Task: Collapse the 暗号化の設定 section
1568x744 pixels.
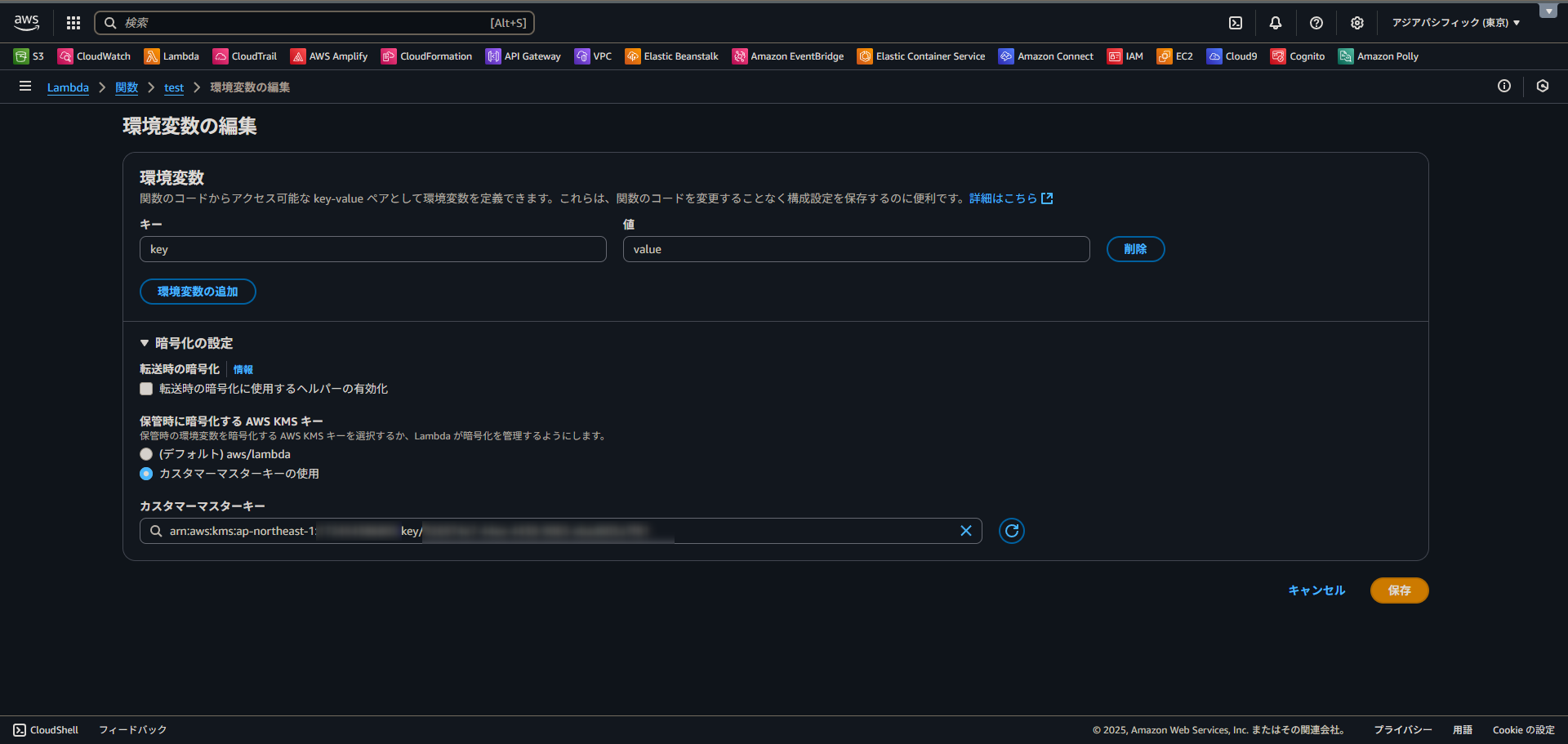Action: (145, 343)
